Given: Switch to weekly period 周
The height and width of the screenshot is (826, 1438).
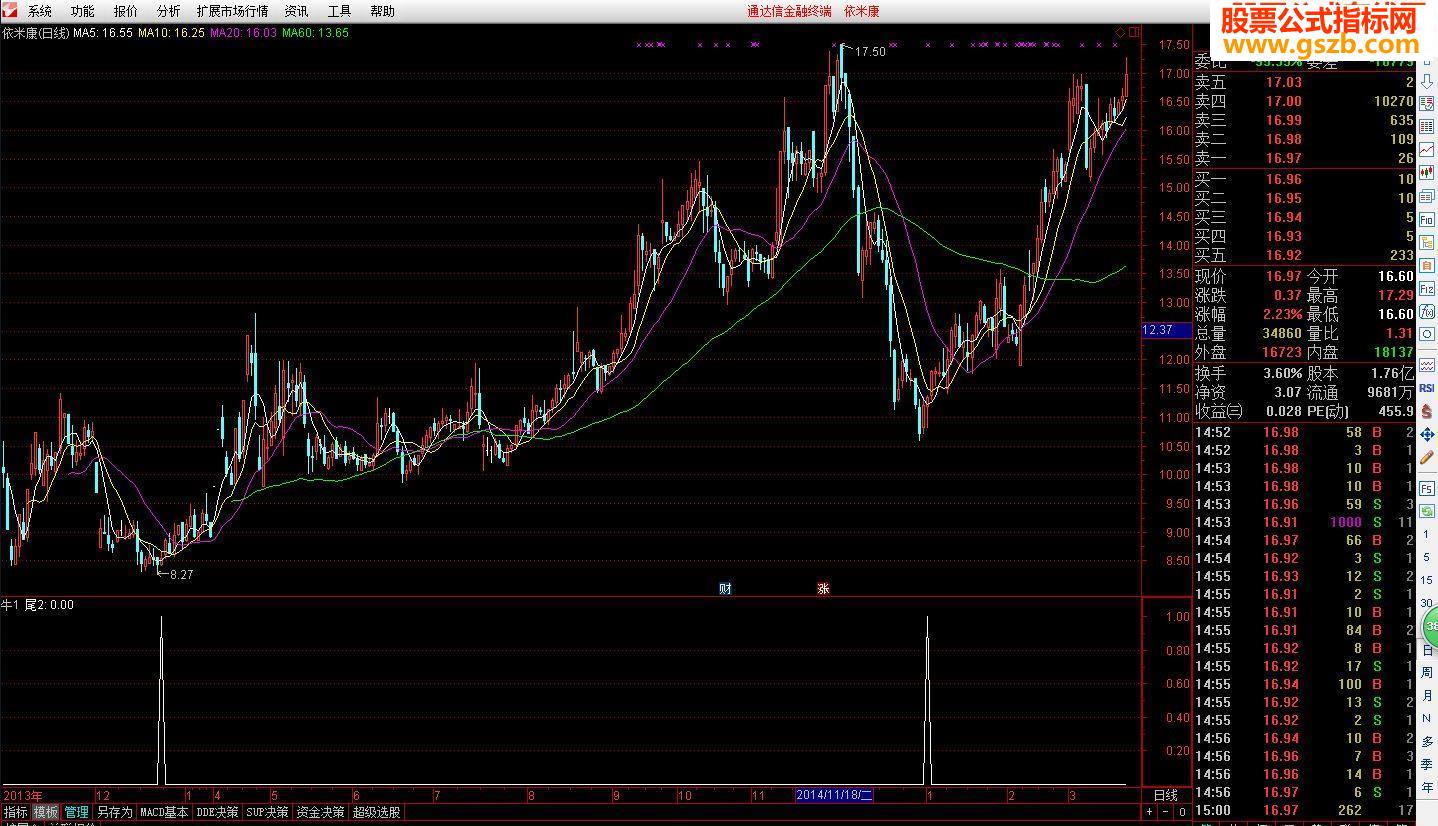Looking at the screenshot, I should (x=1427, y=672).
